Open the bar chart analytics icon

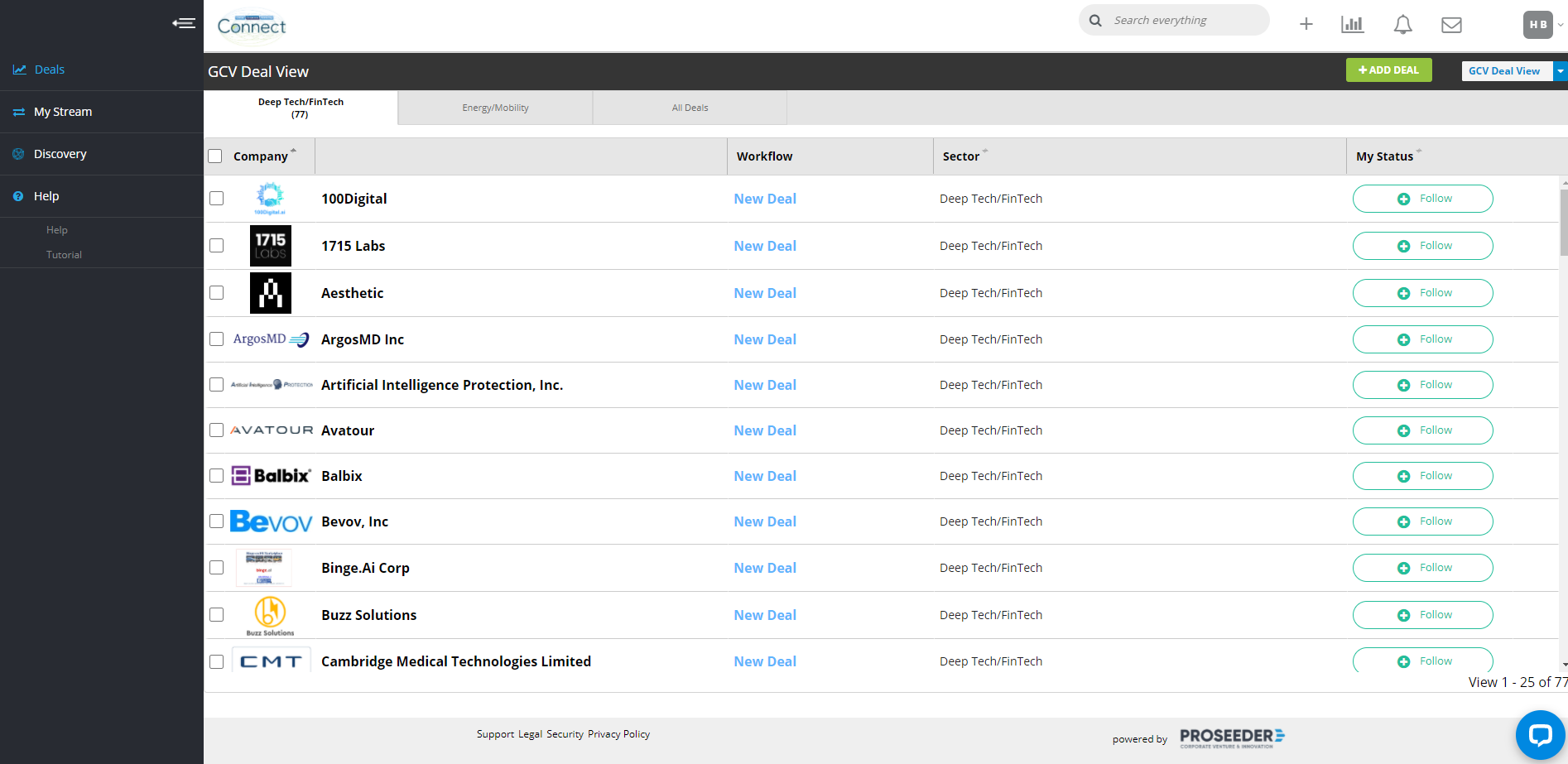click(x=1352, y=25)
